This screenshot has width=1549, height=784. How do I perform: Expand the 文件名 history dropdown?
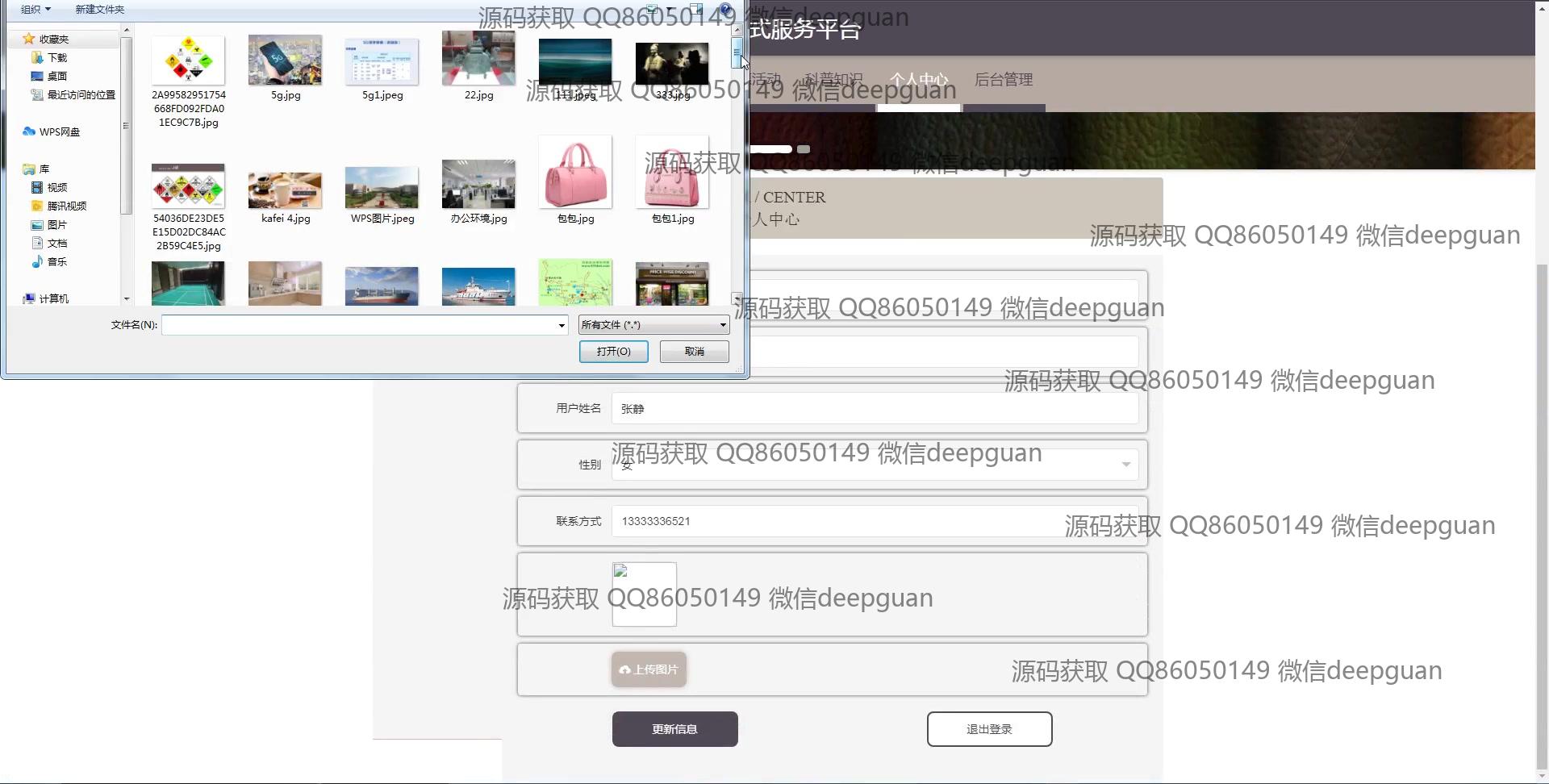(x=562, y=325)
